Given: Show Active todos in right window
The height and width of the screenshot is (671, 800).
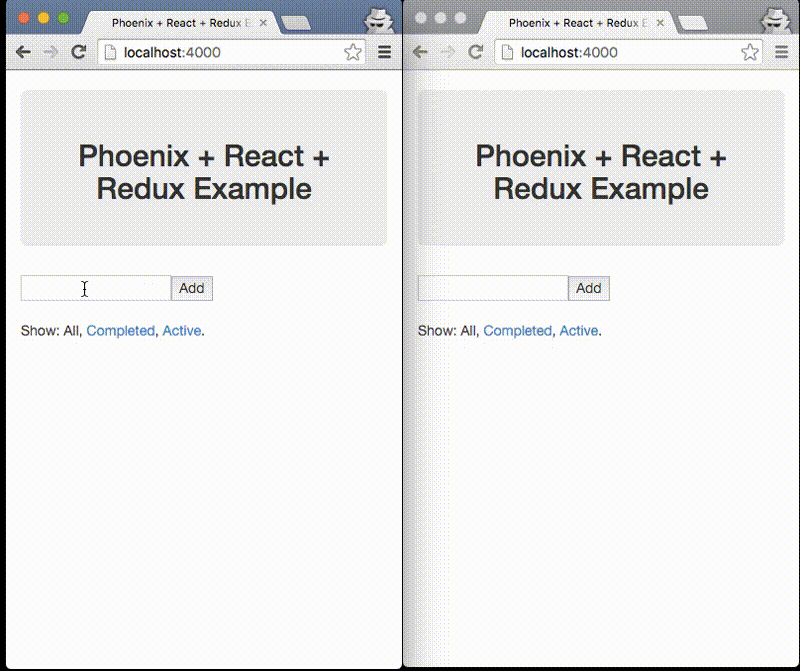Looking at the screenshot, I should coord(579,331).
